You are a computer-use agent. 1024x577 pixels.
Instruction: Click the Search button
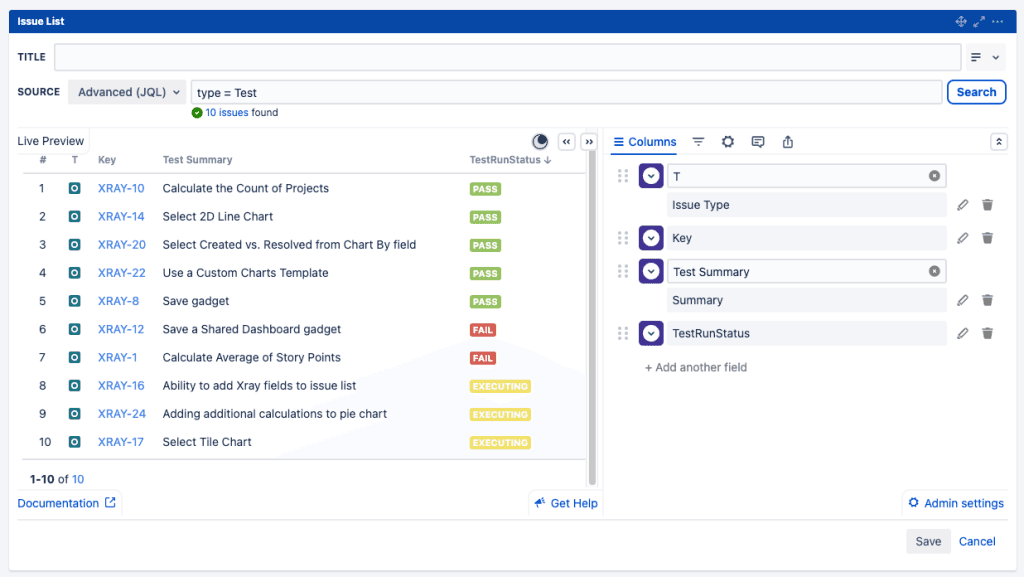click(975, 92)
